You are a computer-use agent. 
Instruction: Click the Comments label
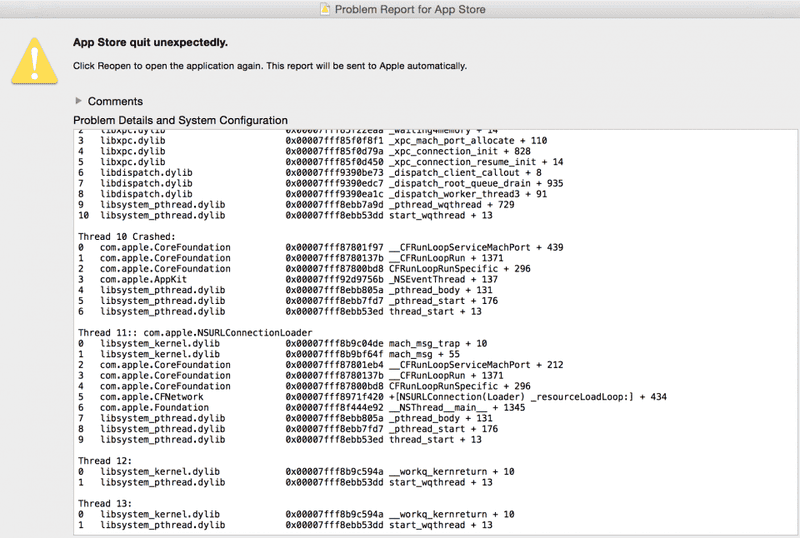click(x=115, y=101)
